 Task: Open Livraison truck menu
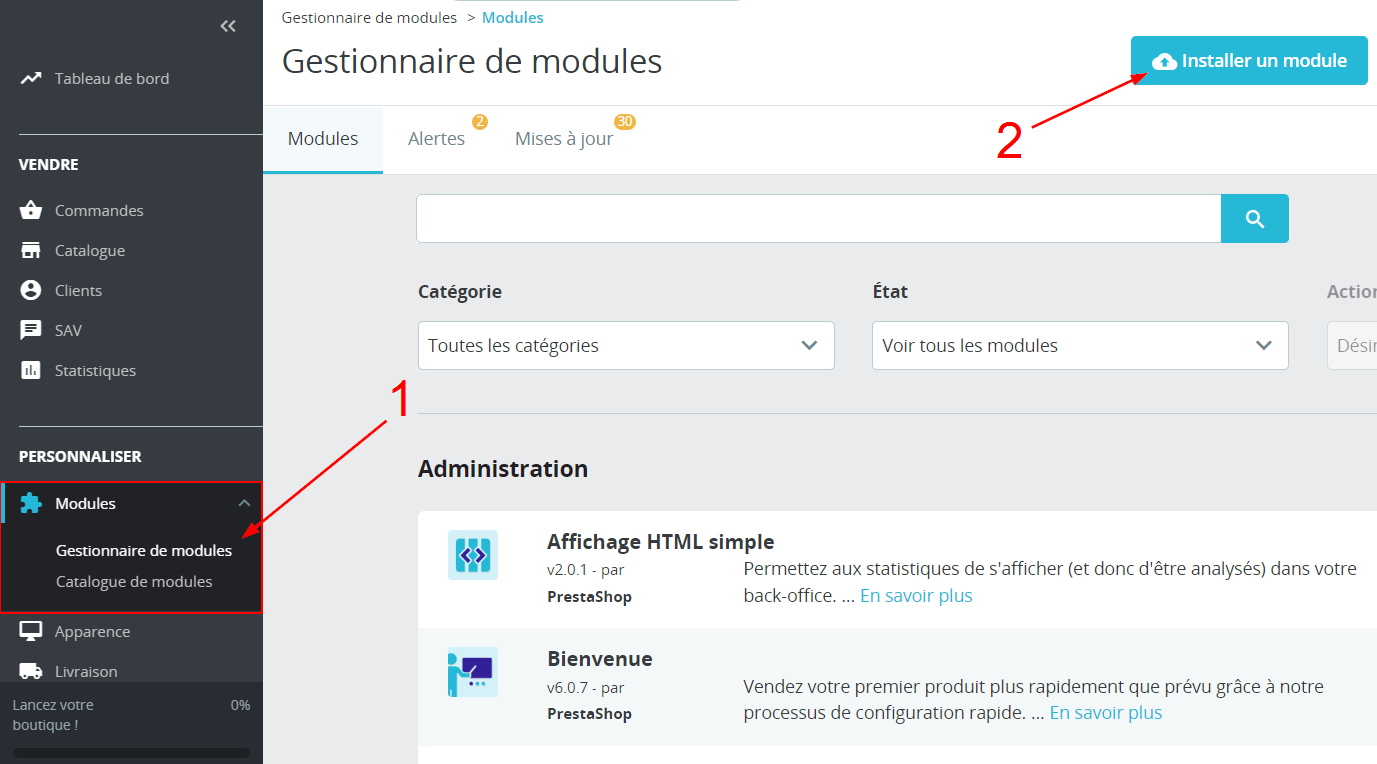[85, 672]
